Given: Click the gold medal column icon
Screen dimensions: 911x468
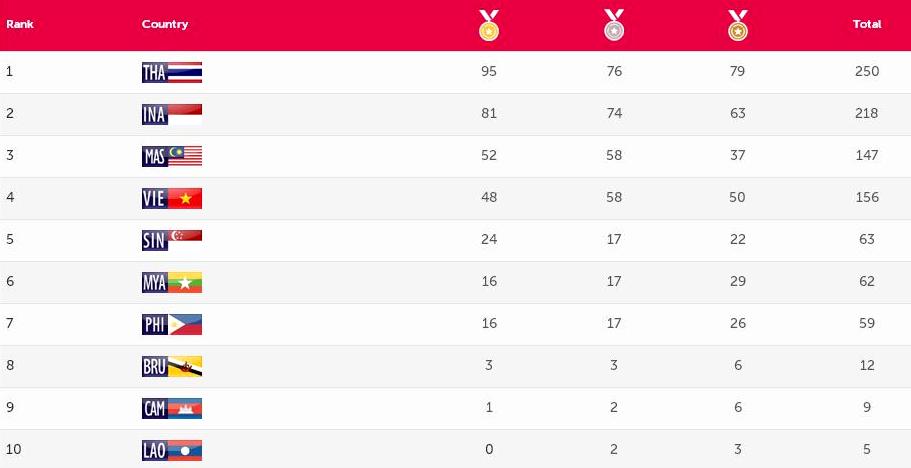Looking at the screenshot, I should pos(488,25).
